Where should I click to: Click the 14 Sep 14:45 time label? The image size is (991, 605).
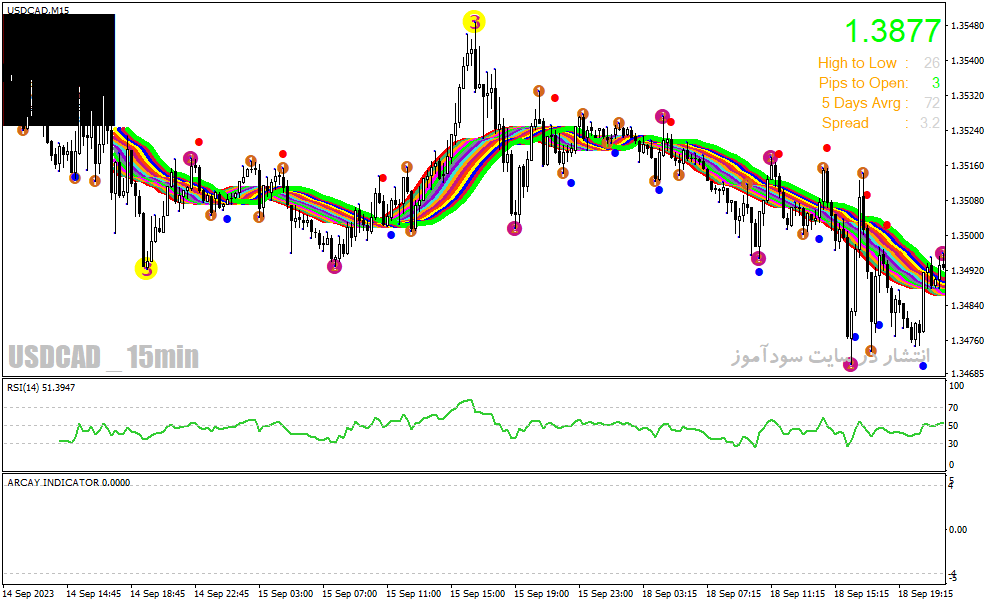(x=94, y=594)
